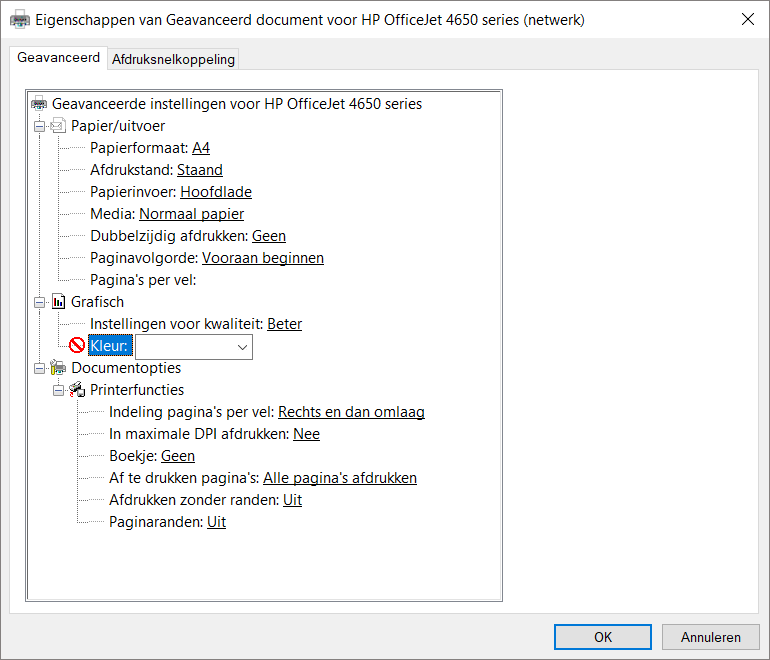
Task: Click the Papier/uitvoer paper icon
Action: coord(58,126)
